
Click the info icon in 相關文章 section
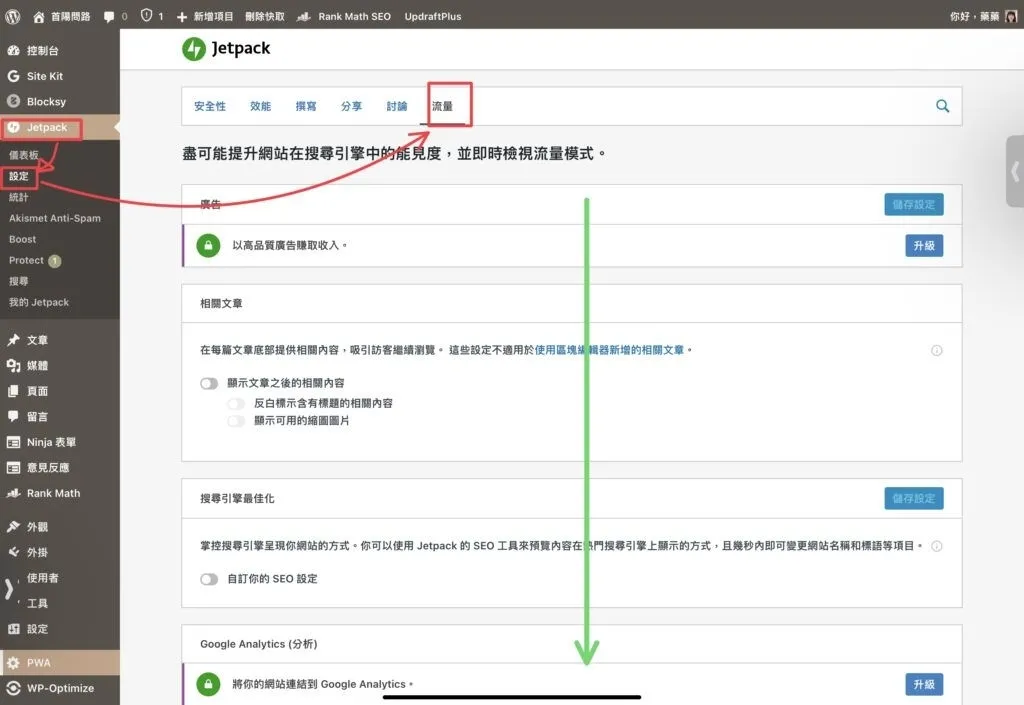[937, 351]
